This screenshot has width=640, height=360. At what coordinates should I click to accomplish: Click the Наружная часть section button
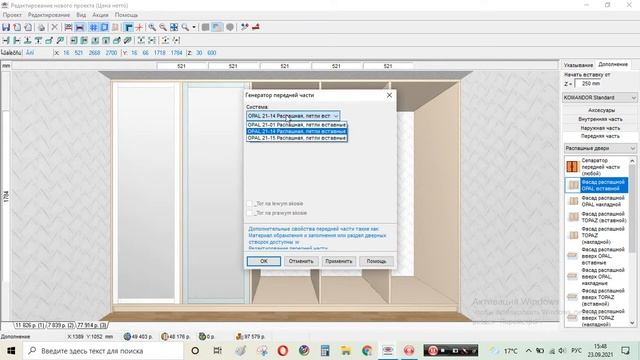600,128
